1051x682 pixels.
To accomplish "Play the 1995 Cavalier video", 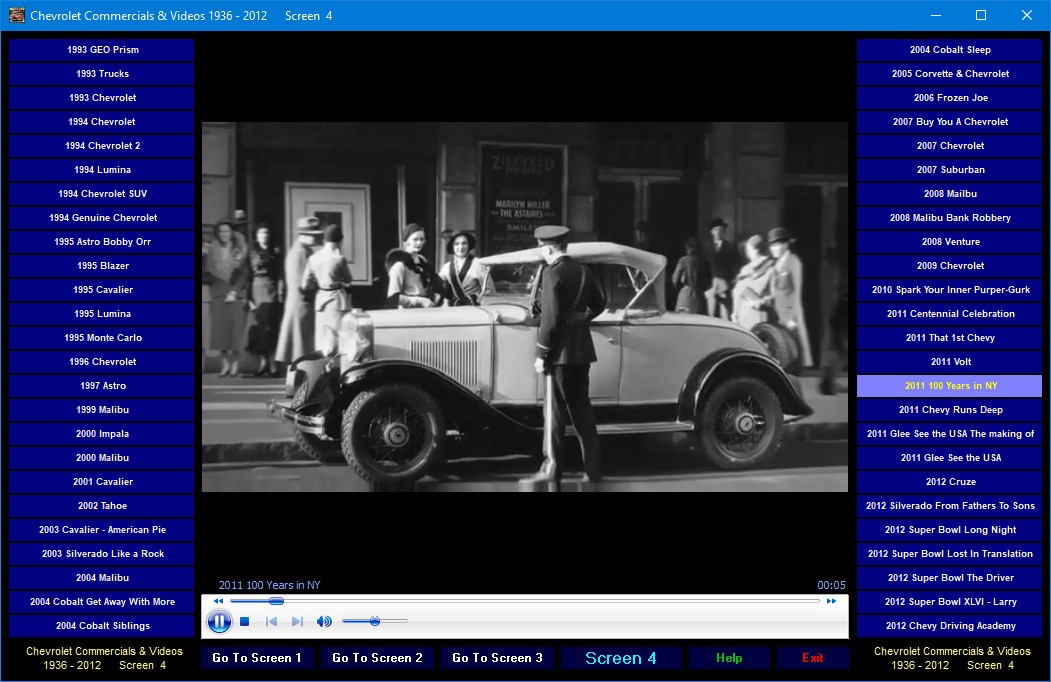I will point(102,290).
